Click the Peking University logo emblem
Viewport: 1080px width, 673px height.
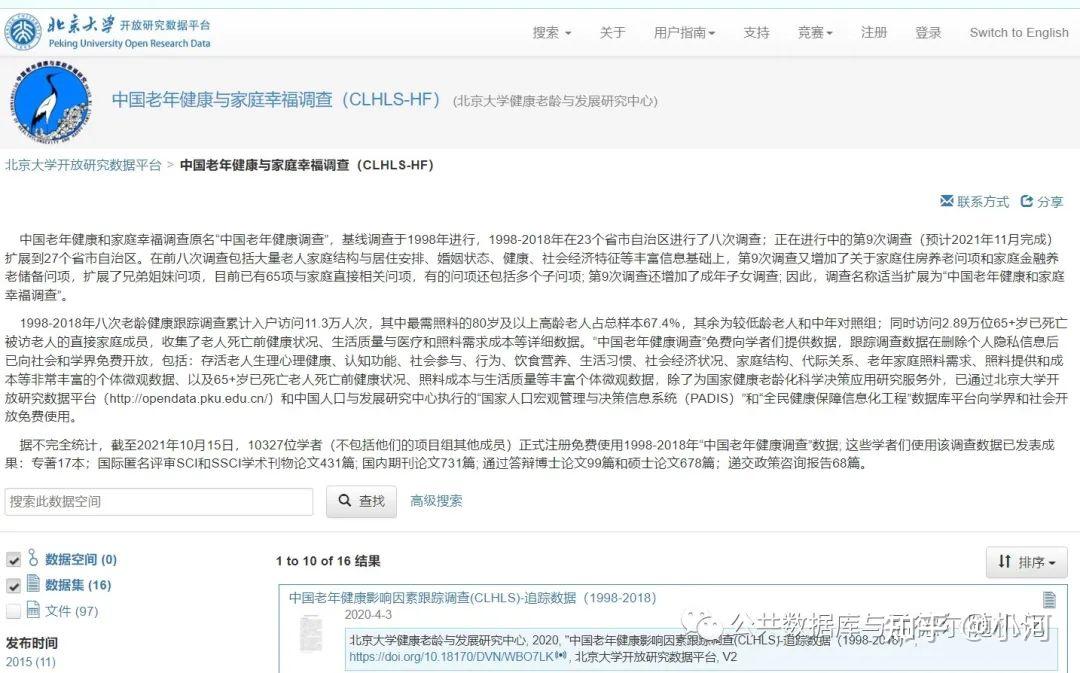(x=23, y=32)
